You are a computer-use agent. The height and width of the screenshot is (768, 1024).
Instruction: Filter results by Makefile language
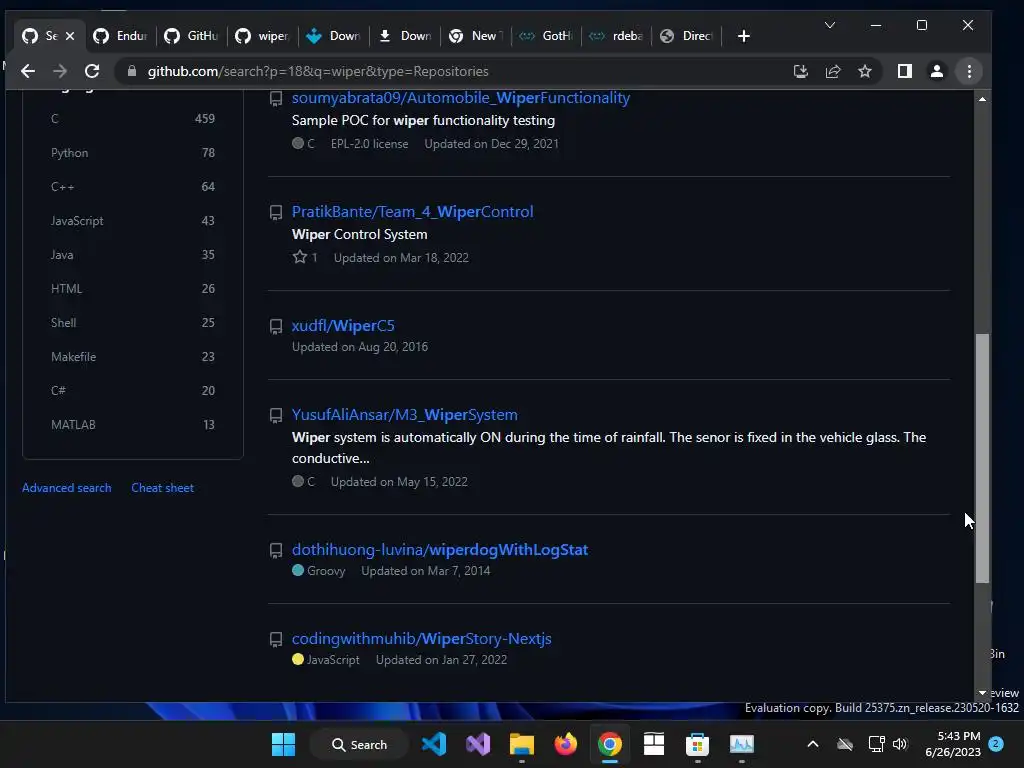(x=133, y=356)
